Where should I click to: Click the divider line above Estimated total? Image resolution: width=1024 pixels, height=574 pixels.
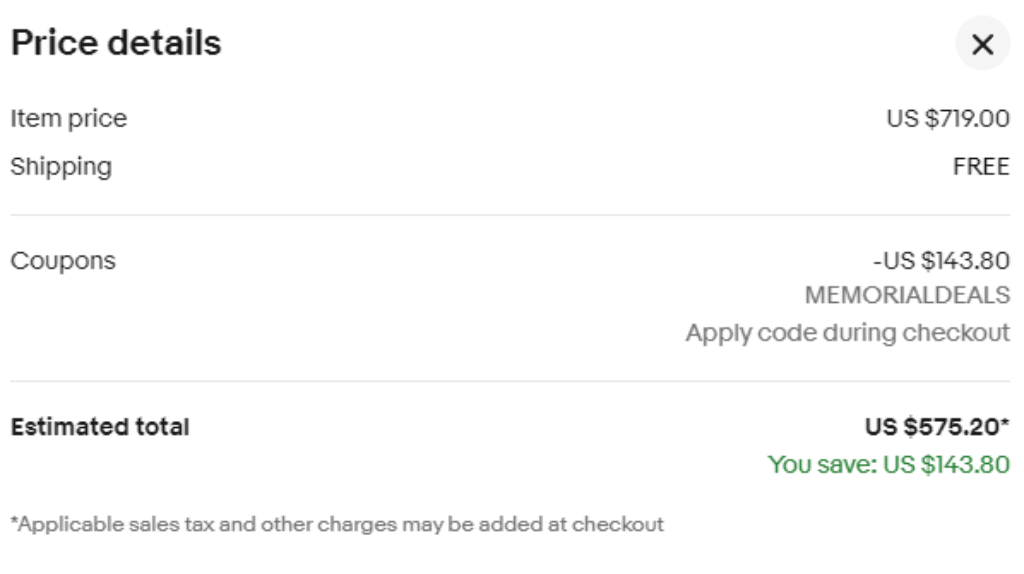510,381
